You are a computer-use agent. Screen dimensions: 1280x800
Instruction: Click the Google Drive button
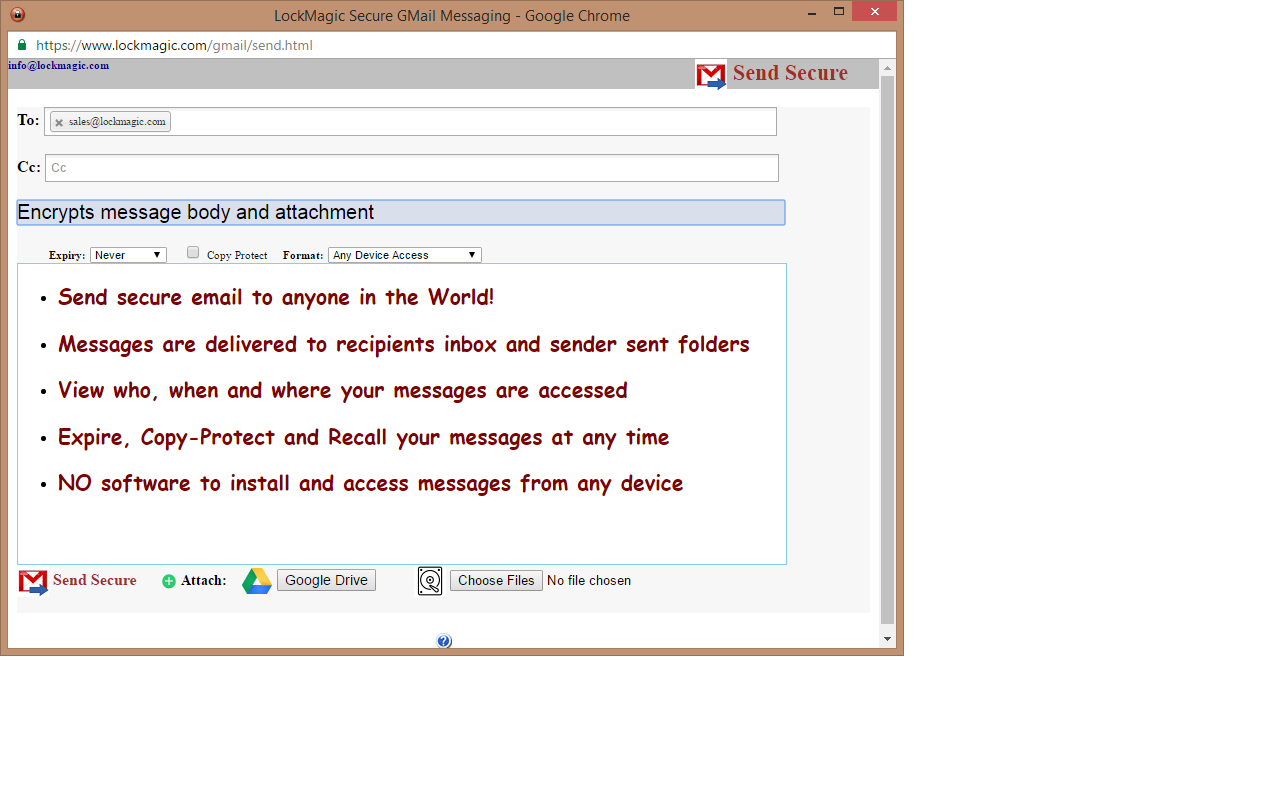pos(326,580)
